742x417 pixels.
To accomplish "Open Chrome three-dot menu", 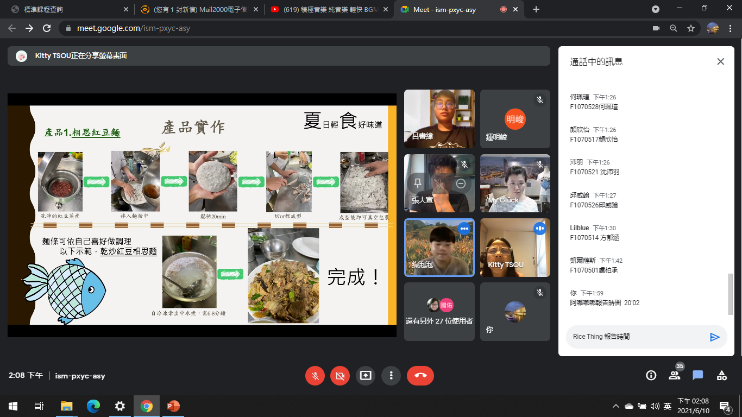I will (730, 28).
